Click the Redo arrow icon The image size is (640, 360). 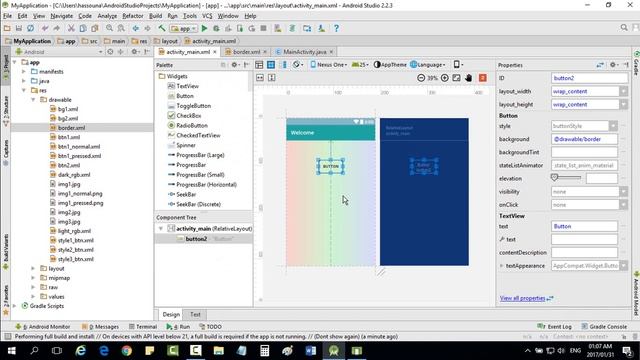coord(56,28)
